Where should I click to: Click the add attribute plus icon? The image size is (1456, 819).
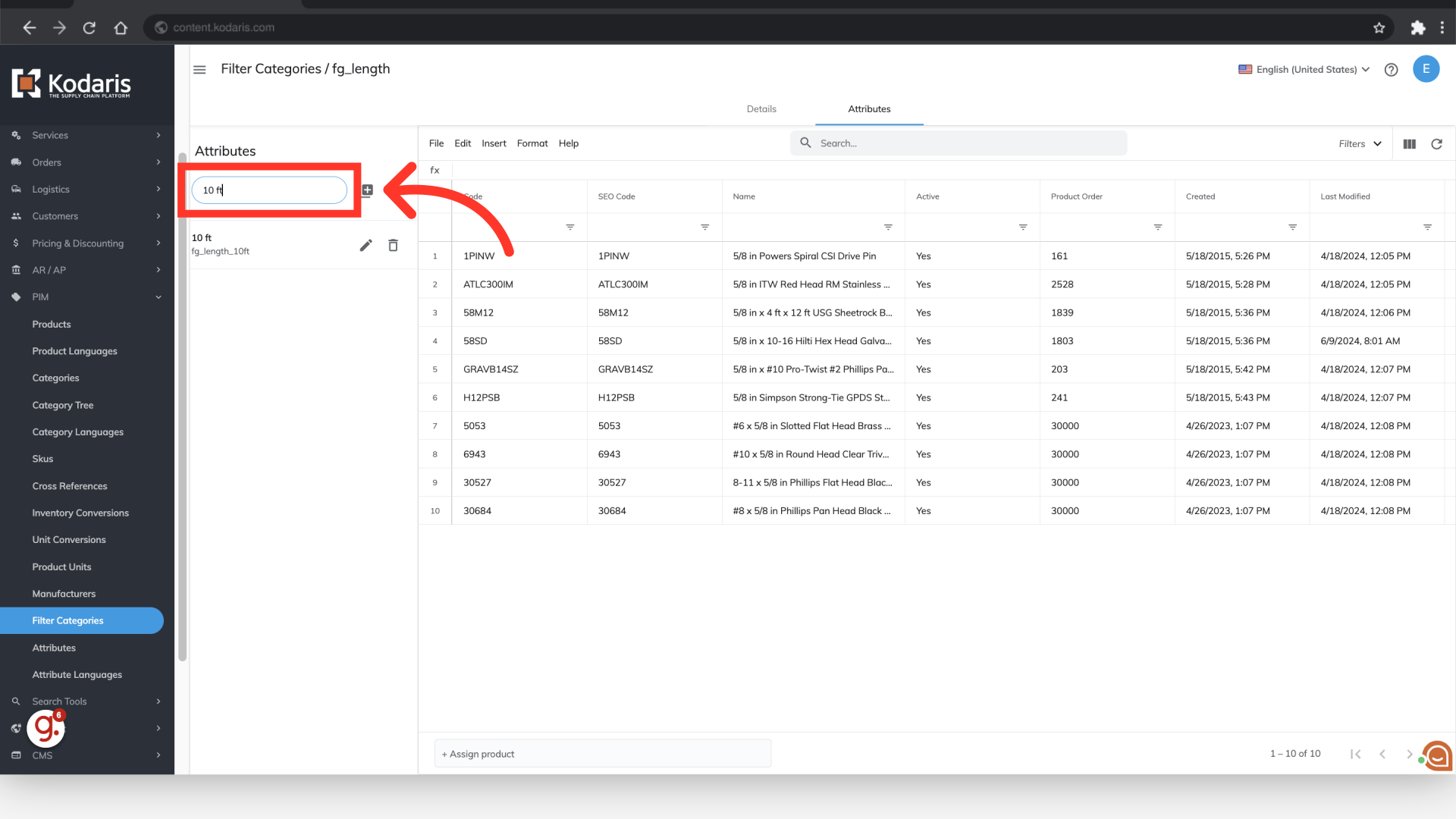[367, 190]
